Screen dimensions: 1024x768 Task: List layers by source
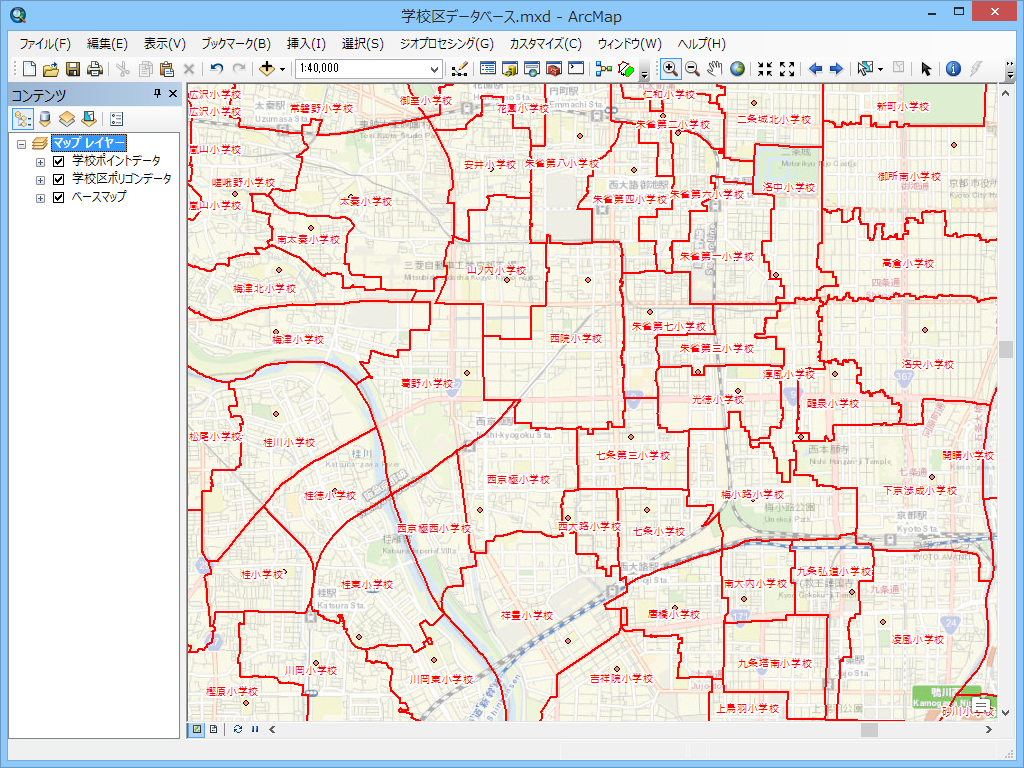(x=45, y=119)
